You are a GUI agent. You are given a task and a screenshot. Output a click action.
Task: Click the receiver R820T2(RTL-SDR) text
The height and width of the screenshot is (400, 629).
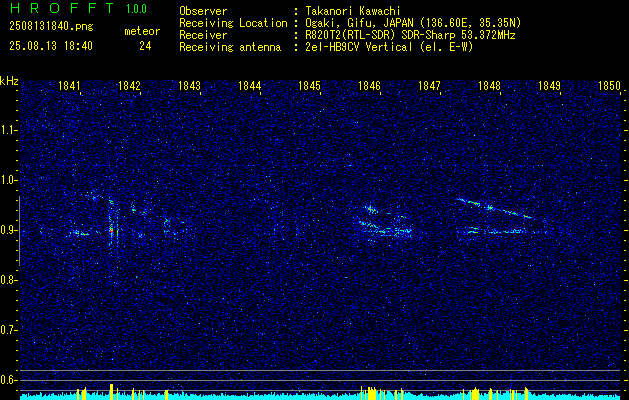[x=351, y=35]
